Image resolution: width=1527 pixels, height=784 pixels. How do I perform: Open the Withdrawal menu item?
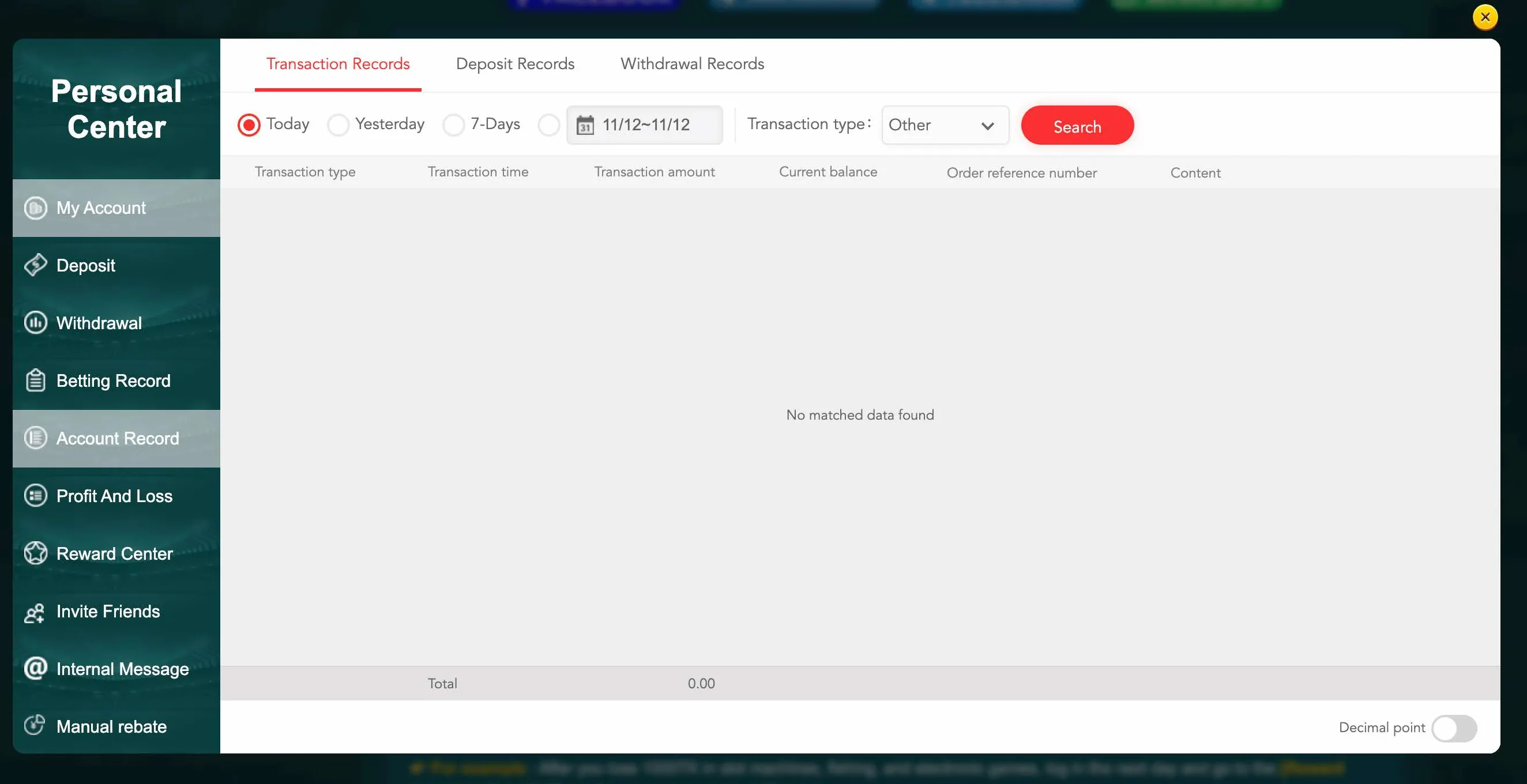(x=116, y=323)
